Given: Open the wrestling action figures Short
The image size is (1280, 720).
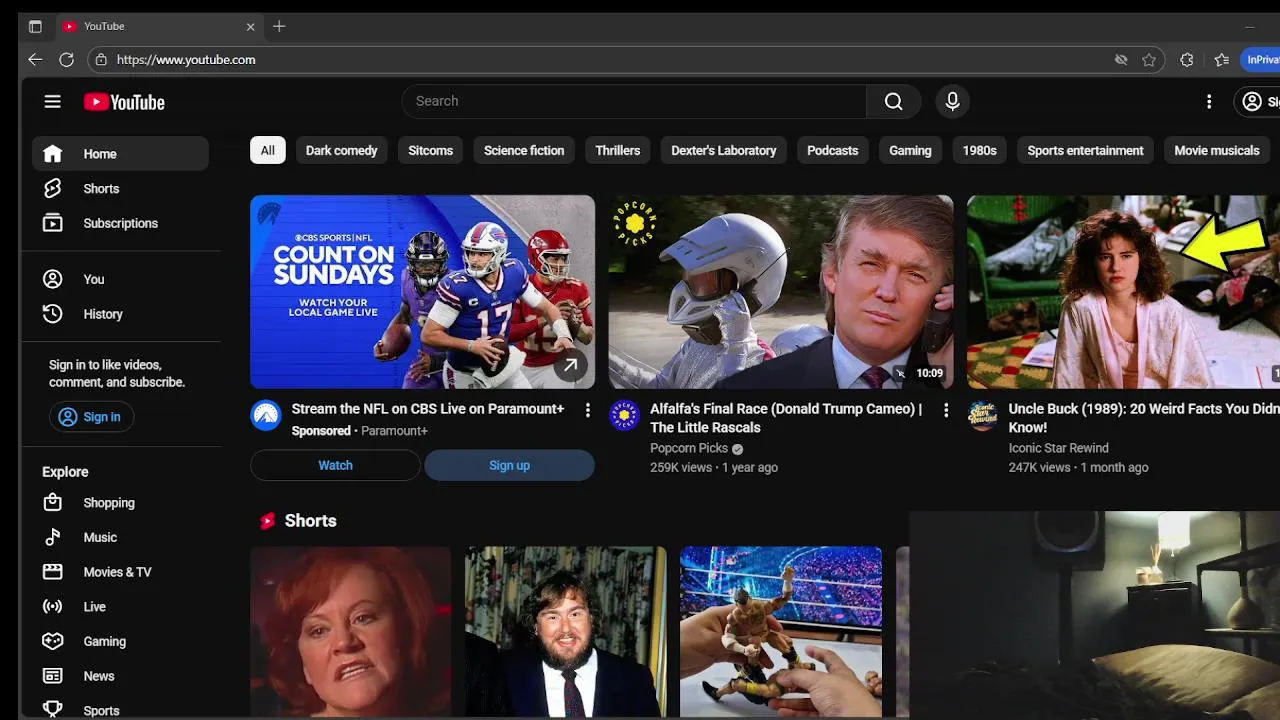Looking at the screenshot, I should (x=781, y=632).
